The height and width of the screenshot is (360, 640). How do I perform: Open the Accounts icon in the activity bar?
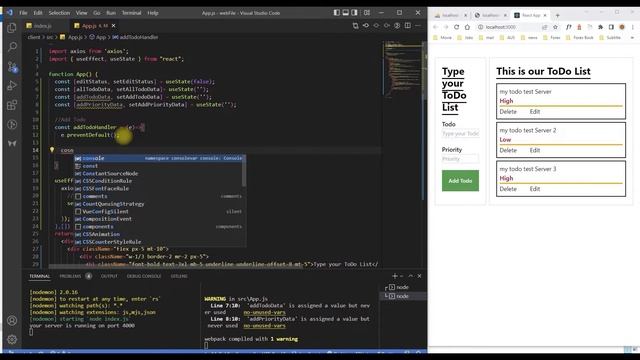coord(12,321)
